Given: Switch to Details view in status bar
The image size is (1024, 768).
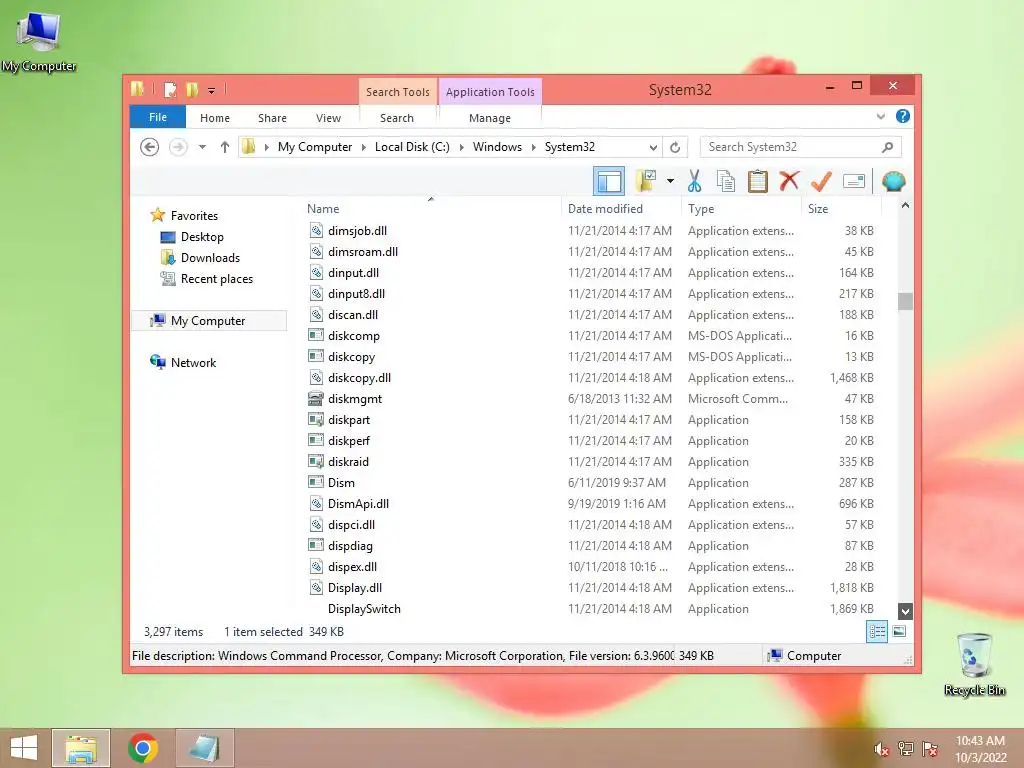Looking at the screenshot, I should (x=876, y=632).
